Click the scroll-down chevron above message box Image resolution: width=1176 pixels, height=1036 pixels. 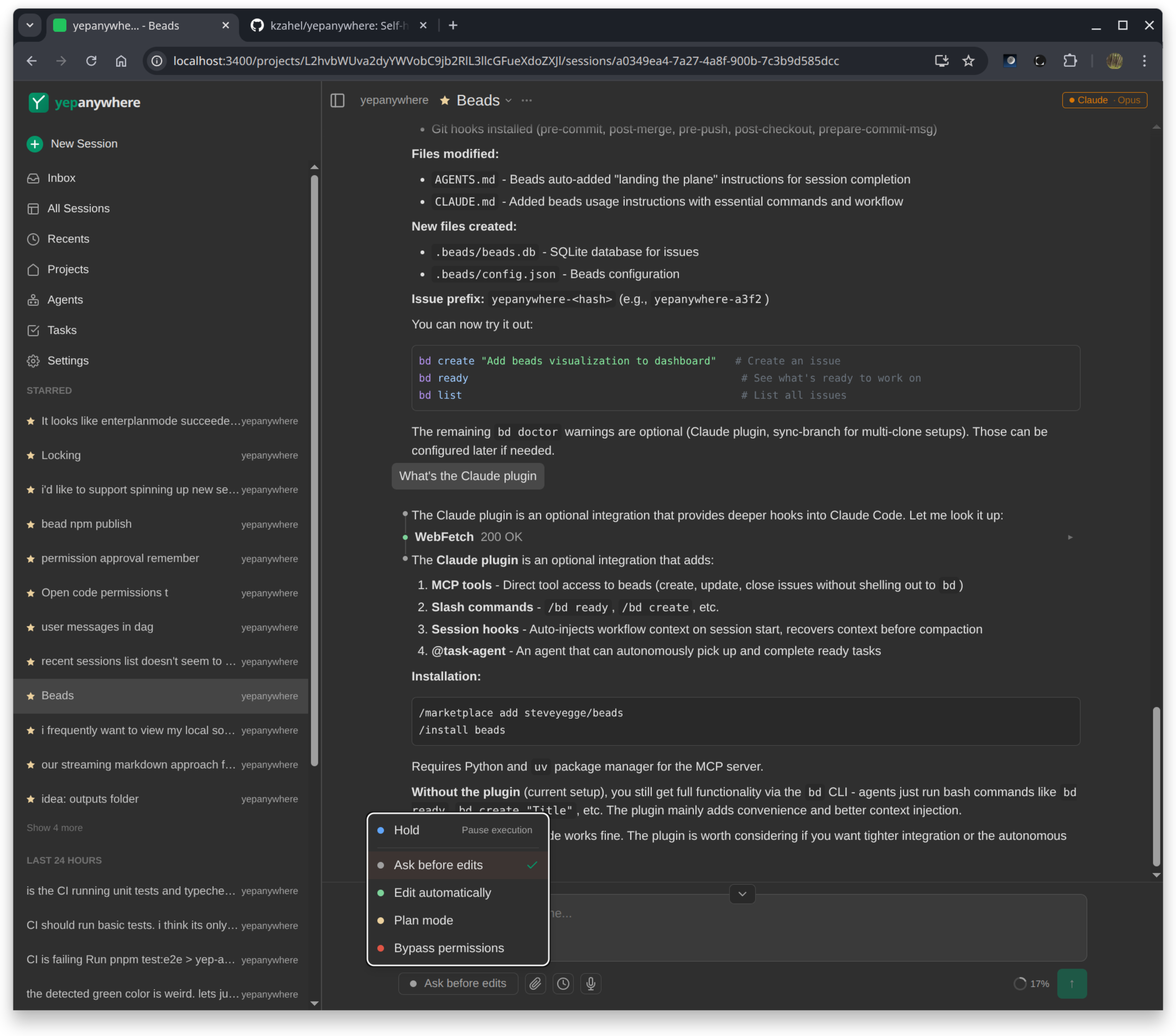pyautogui.click(x=742, y=894)
